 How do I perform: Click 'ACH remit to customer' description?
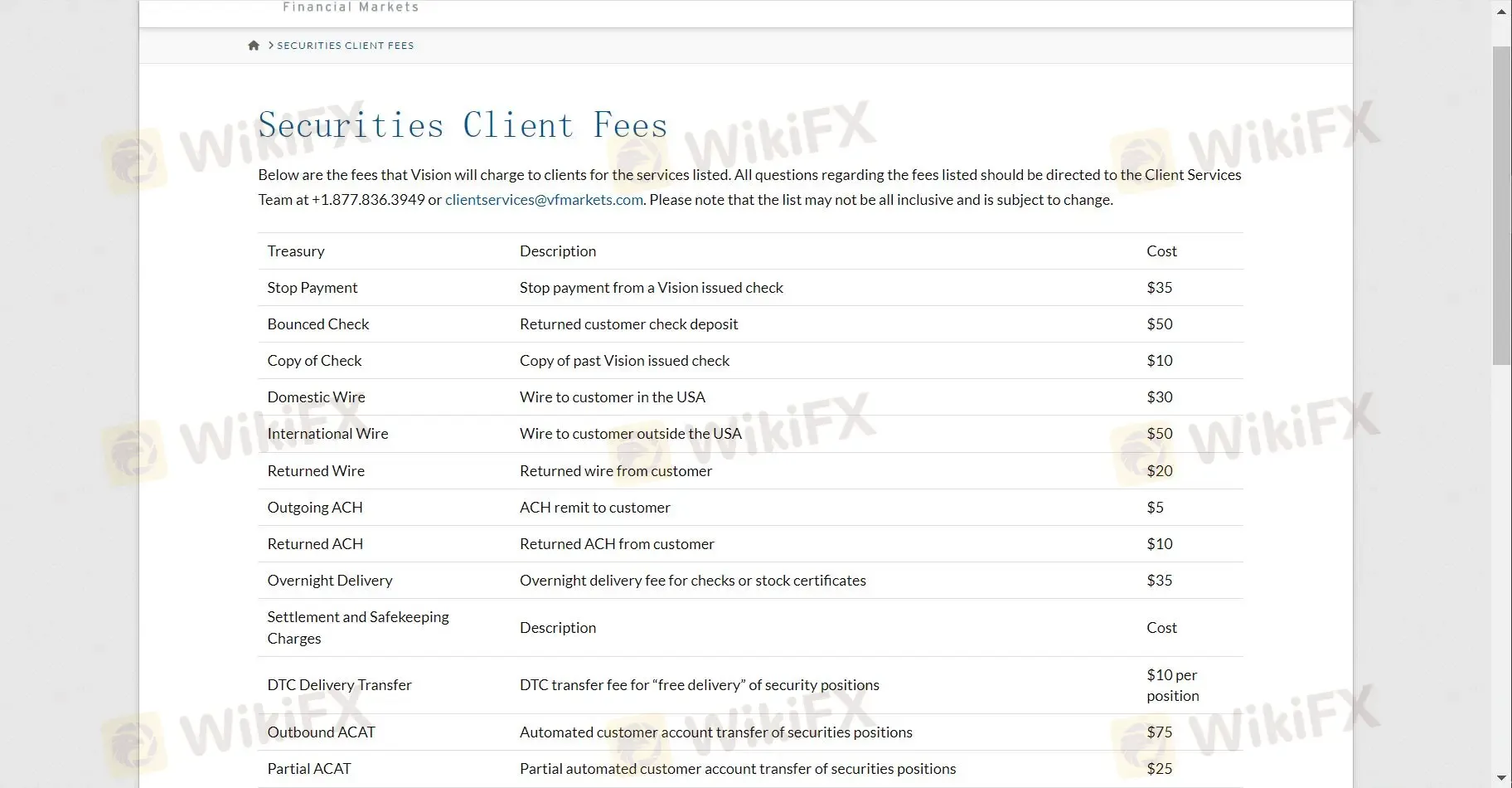[x=595, y=508]
